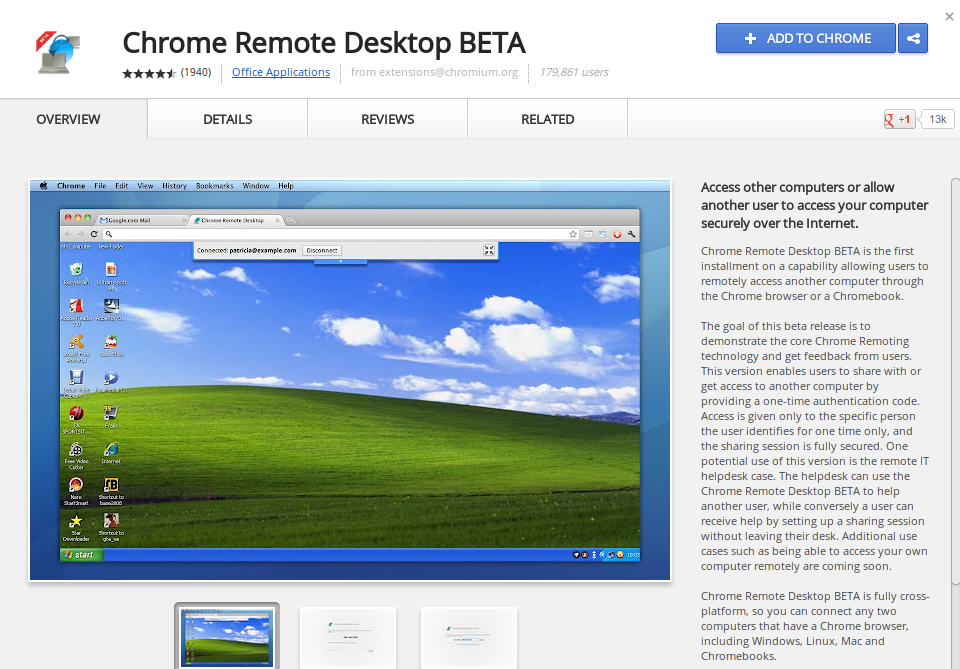960x669 pixels.
Task: Click the Start button in the screenshot
Action: 82,555
